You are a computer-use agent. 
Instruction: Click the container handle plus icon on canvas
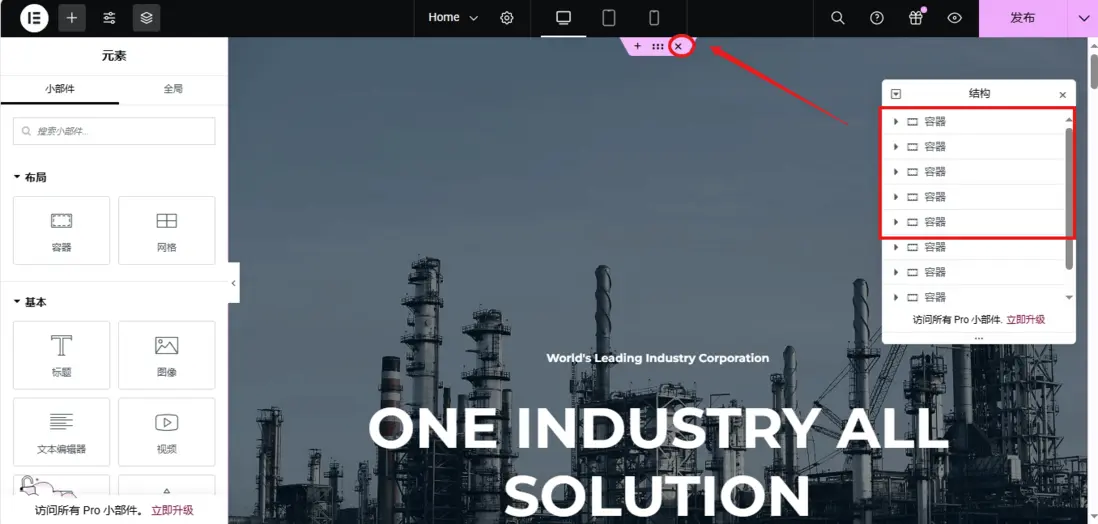point(637,46)
